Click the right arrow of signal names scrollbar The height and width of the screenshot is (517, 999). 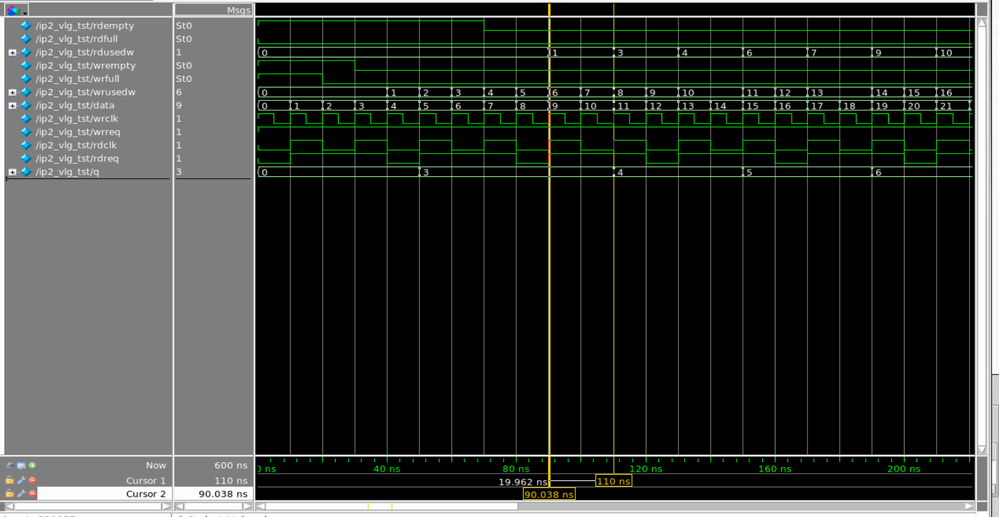167,506
